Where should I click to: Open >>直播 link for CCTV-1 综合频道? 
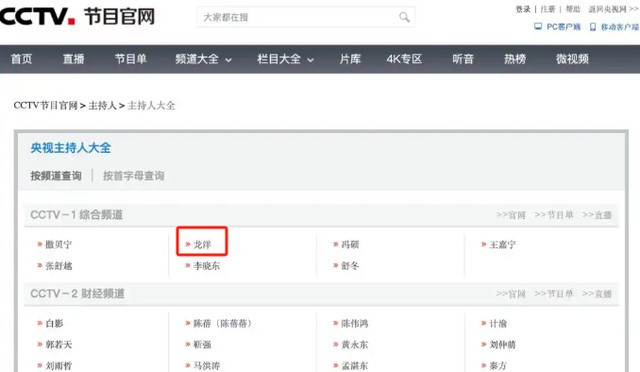click(597, 215)
